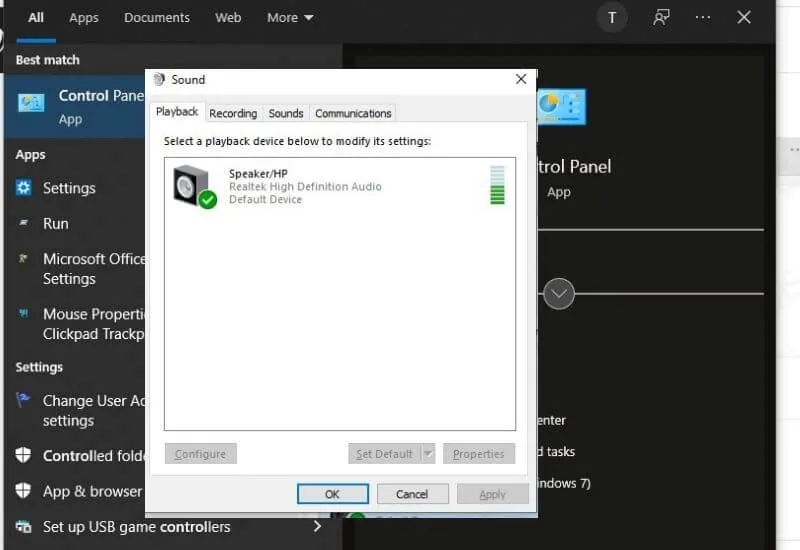Viewport: 800px width, 550px height.
Task: Click the three-dot options icon in search header
Action: pyautogui.click(x=703, y=18)
